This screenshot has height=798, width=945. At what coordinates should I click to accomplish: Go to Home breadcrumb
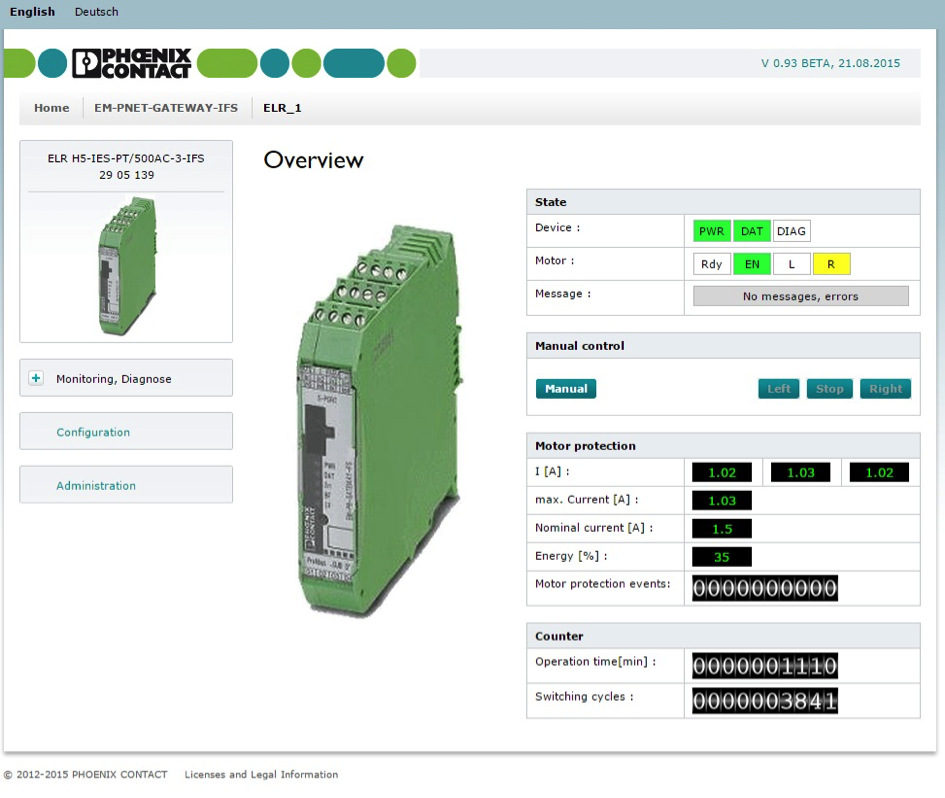(52, 108)
